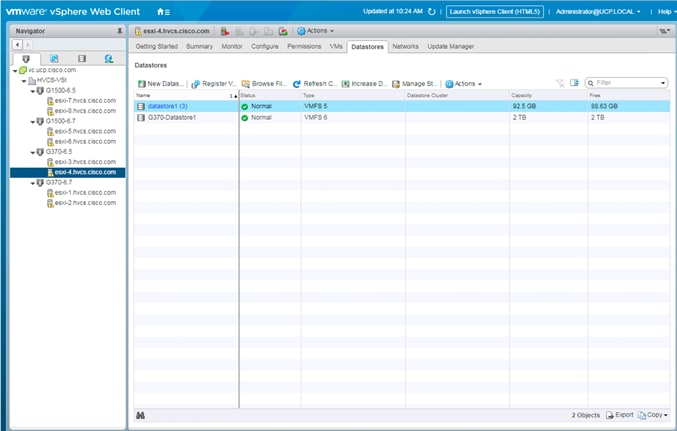Image resolution: width=677 pixels, height=431 pixels.
Task: Click the datastore1 (3) row icon
Action: point(141,106)
